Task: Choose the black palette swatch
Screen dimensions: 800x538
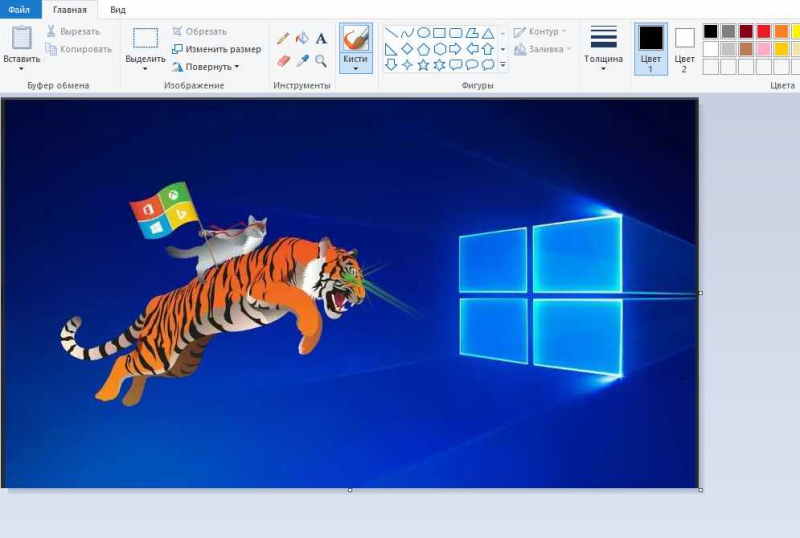Action: click(711, 32)
